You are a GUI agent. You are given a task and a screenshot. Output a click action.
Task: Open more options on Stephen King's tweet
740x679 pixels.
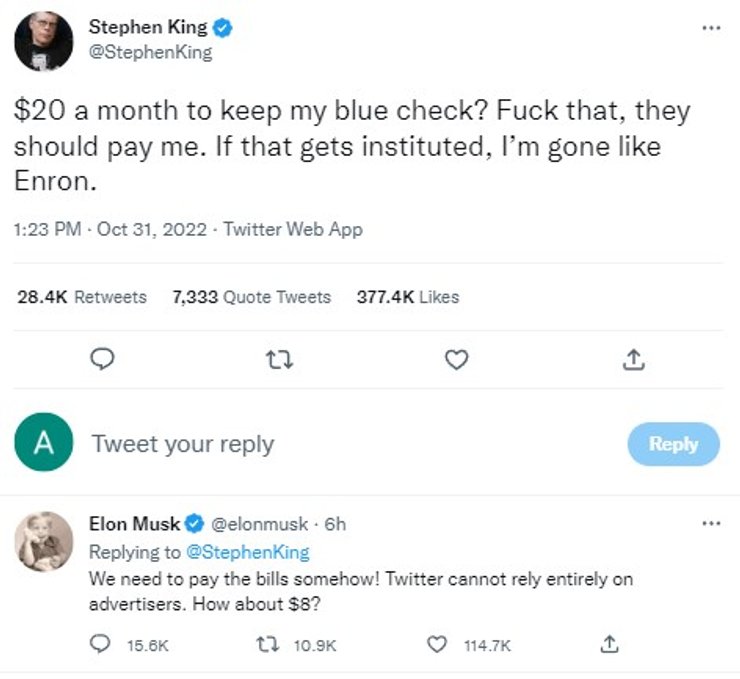(711, 27)
